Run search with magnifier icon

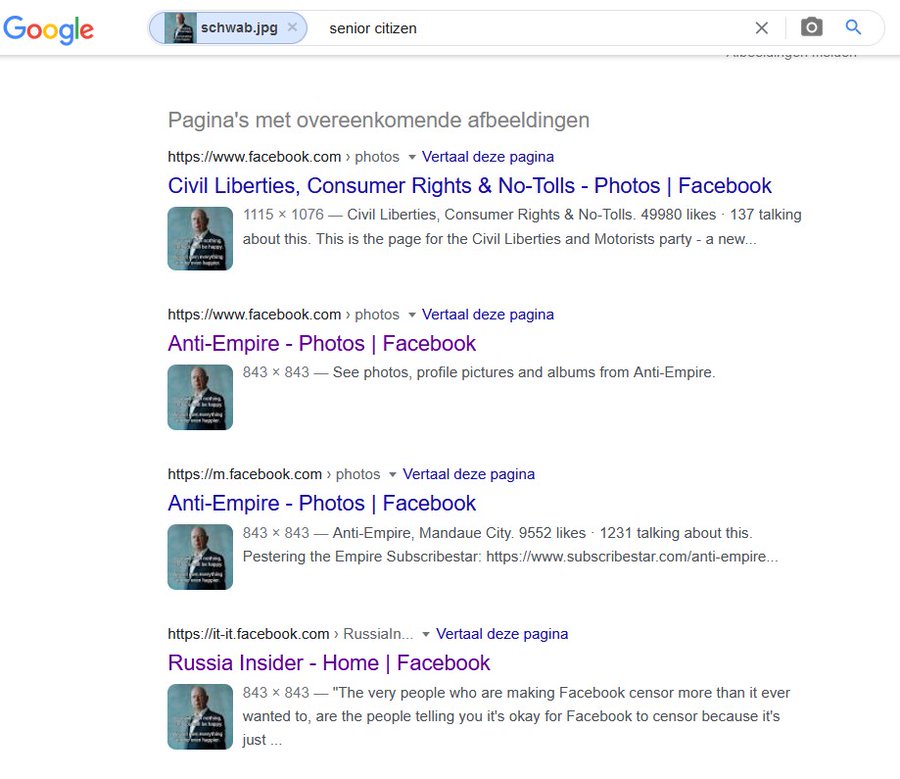[x=854, y=27]
